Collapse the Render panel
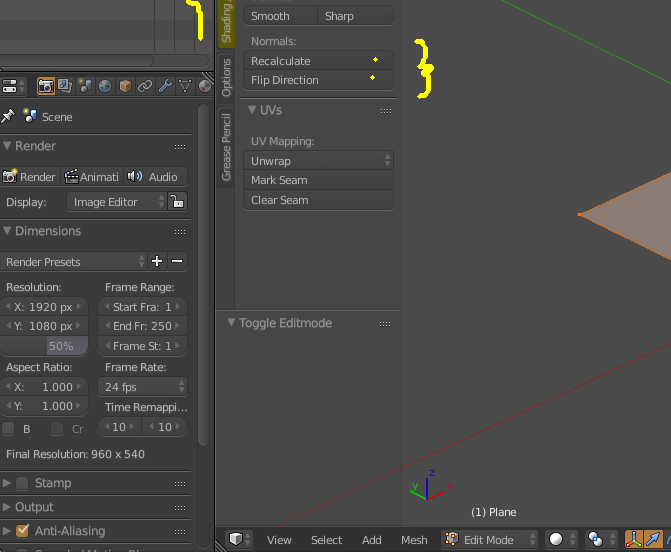This screenshot has height=552, width=671. [7, 146]
